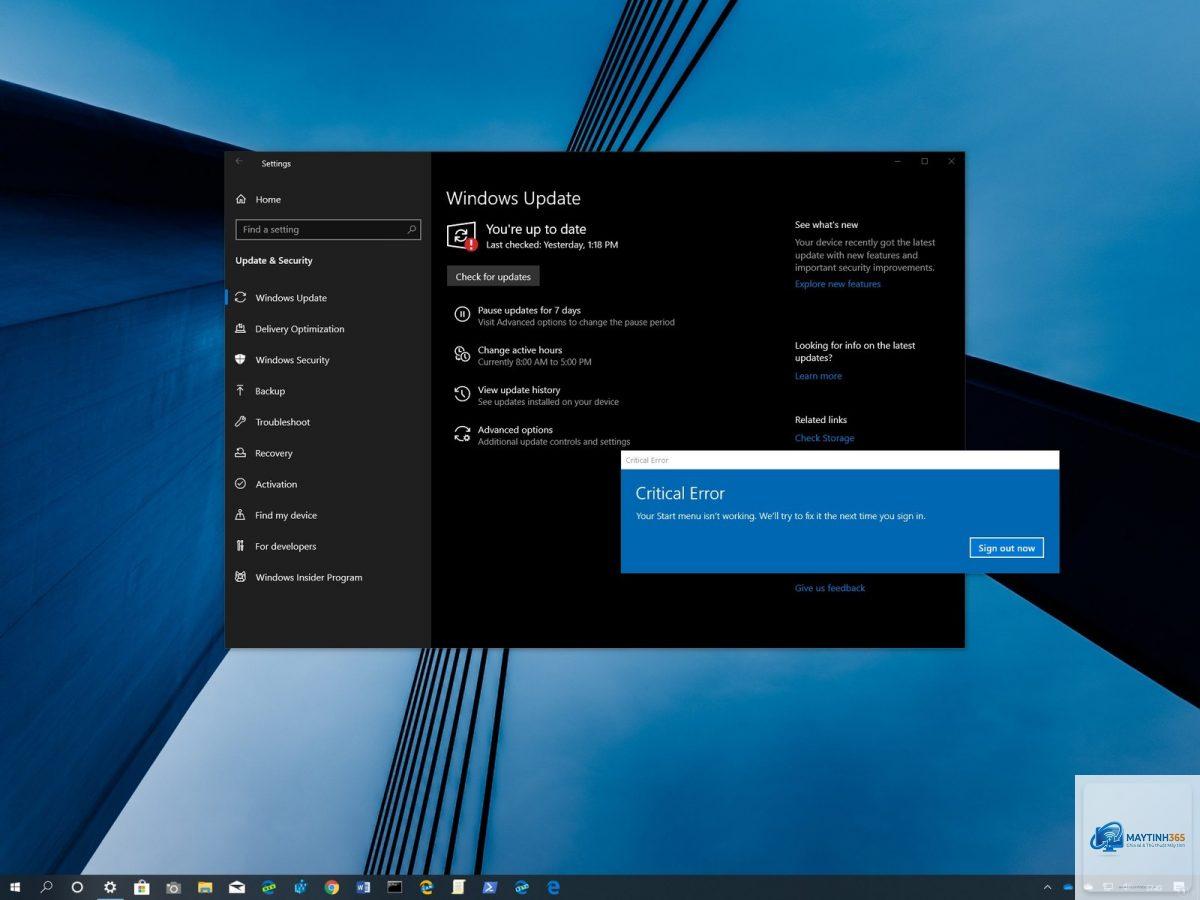Open Edge Canary with yellow badge on taskbar

pyautogui.click(x=426, y=887)
